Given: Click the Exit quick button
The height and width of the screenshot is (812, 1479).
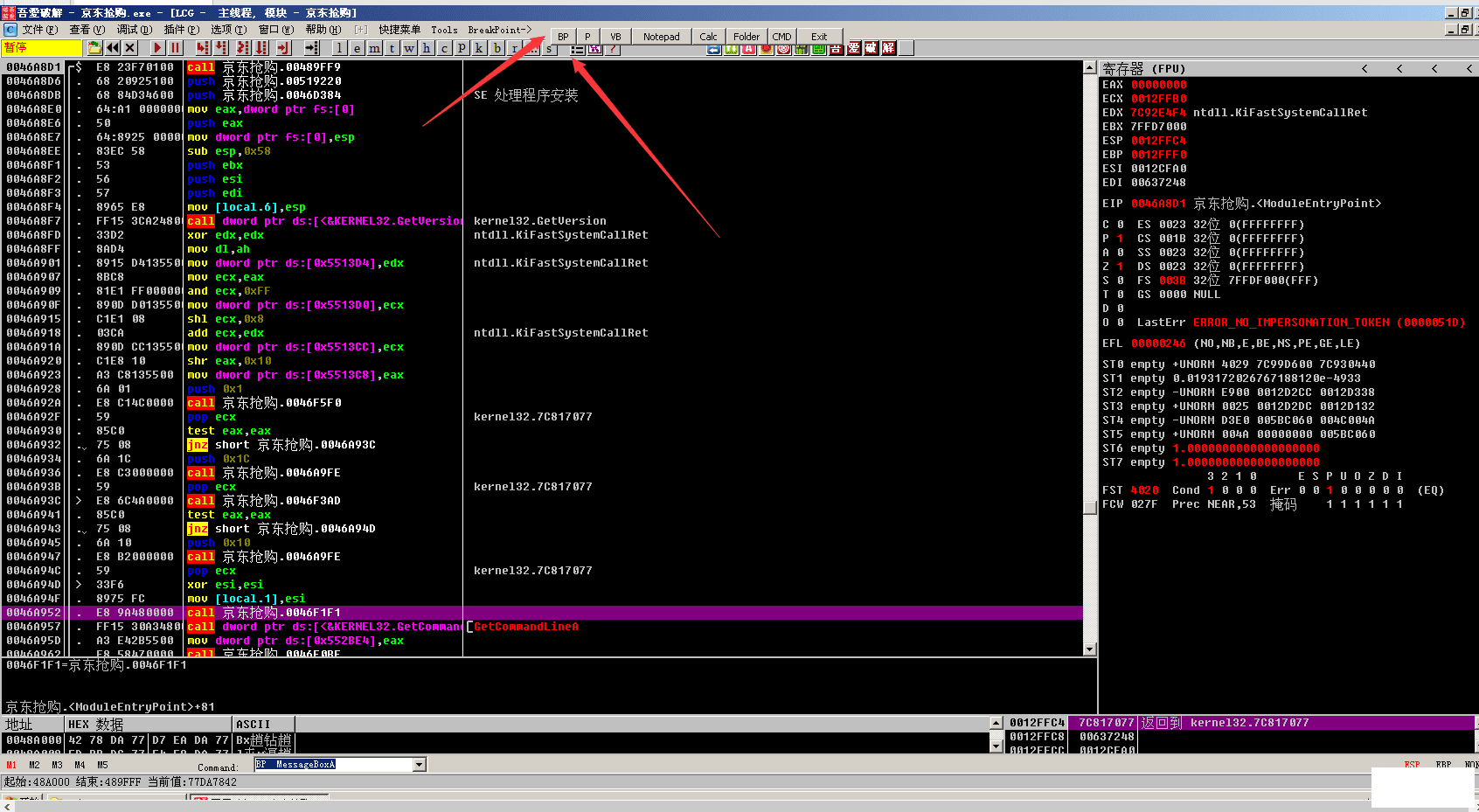Looking at the screenshot, I should [819, 37].
